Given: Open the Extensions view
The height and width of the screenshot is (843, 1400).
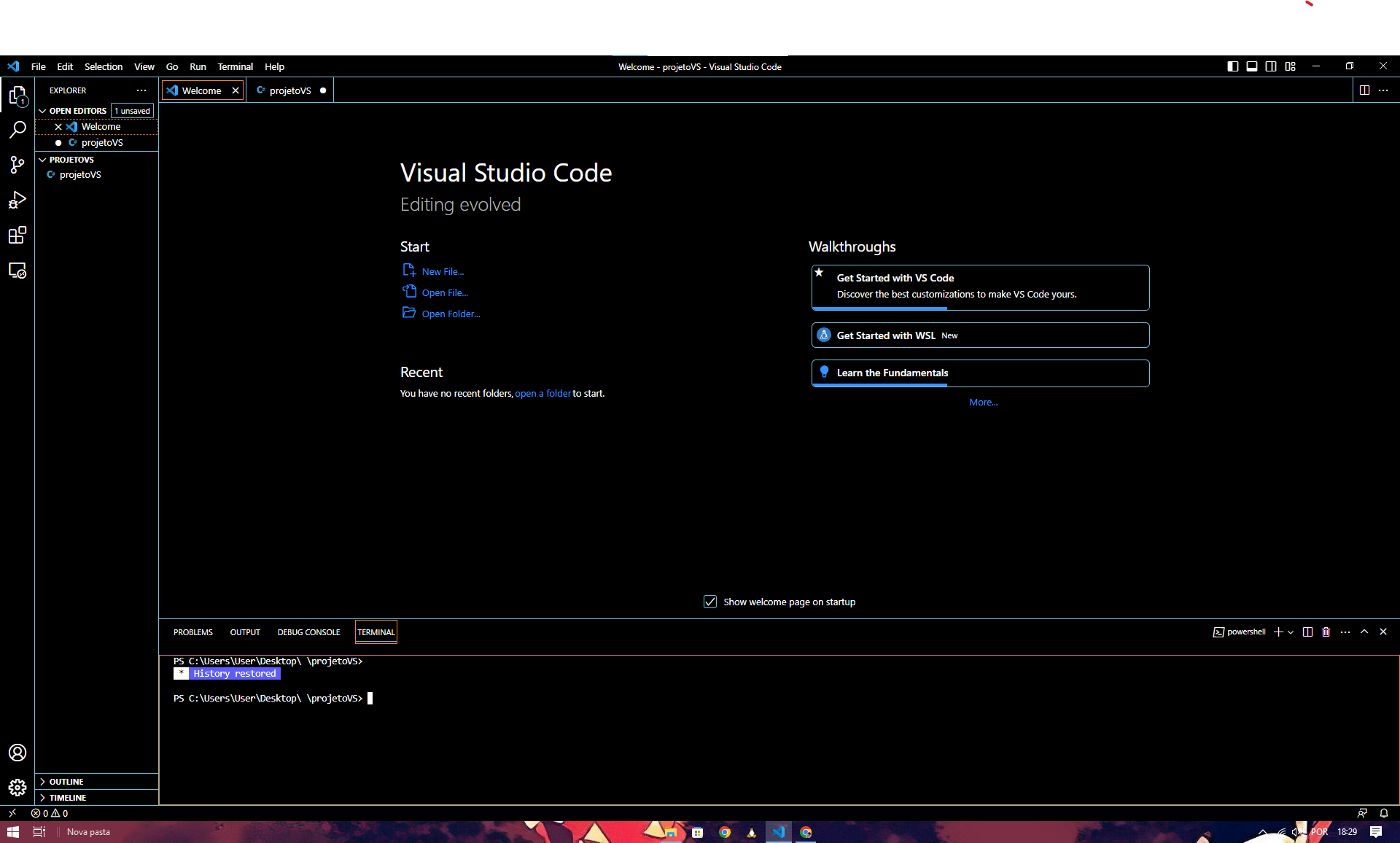Looking at the screenshot, I should click(x=17, y=235).
